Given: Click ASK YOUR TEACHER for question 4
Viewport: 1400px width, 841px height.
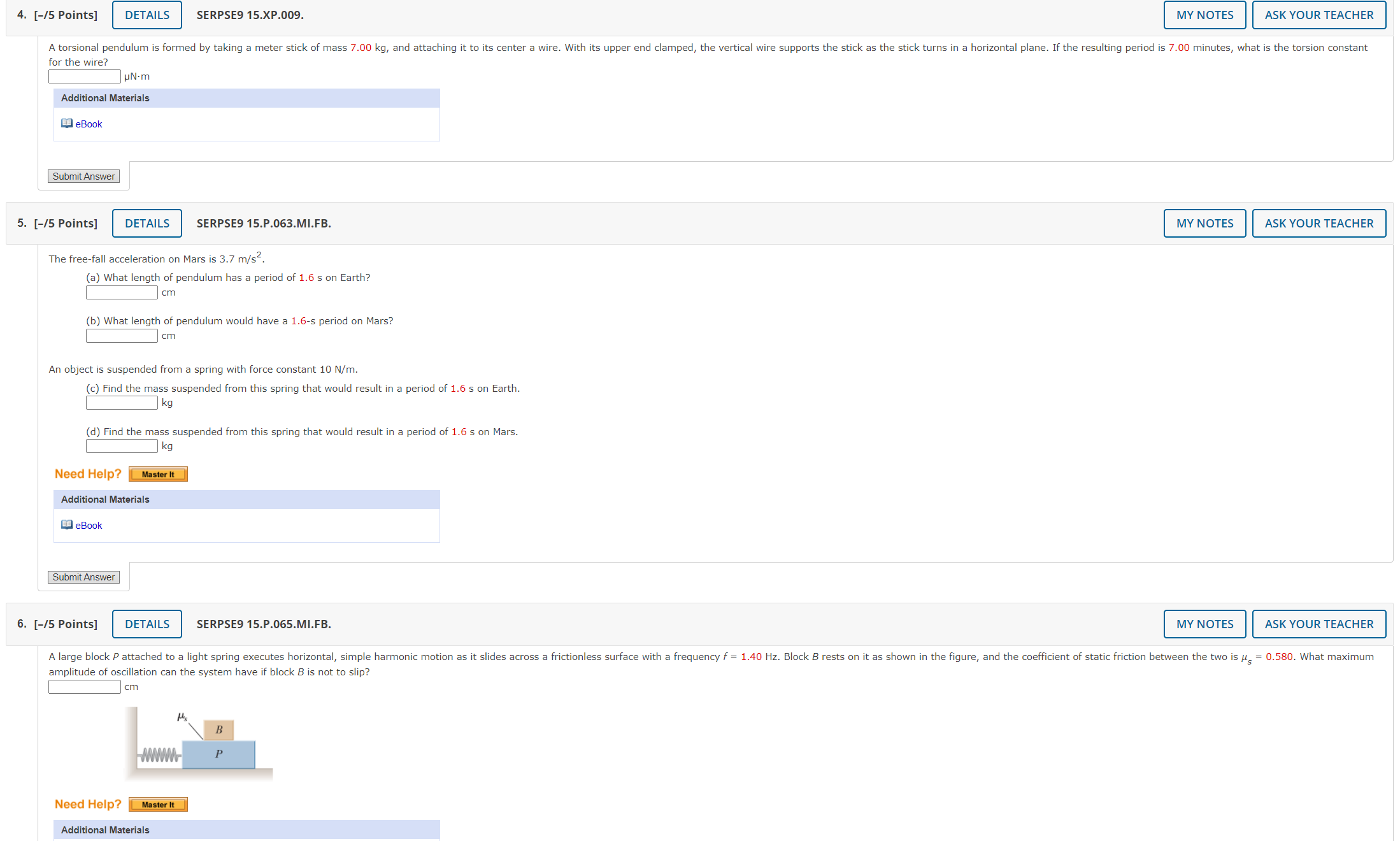Looking at the screenshot, I should point(1318,15).
